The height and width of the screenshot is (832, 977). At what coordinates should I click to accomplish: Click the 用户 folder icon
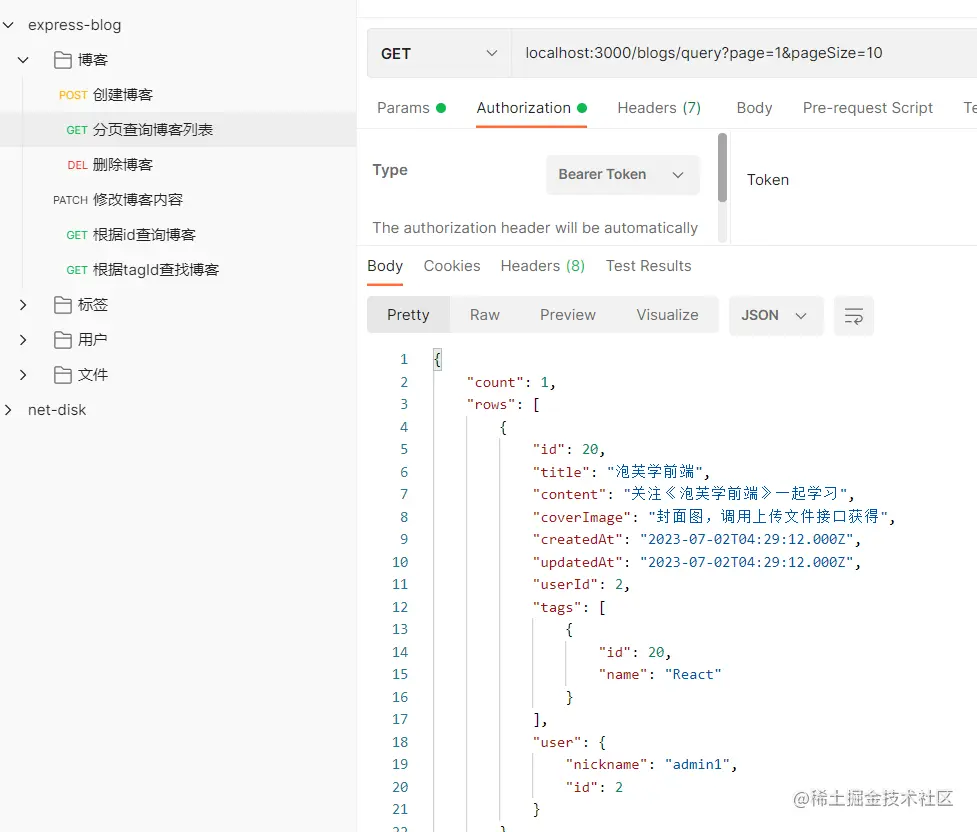pyautogui.click(x=62, y=340)
